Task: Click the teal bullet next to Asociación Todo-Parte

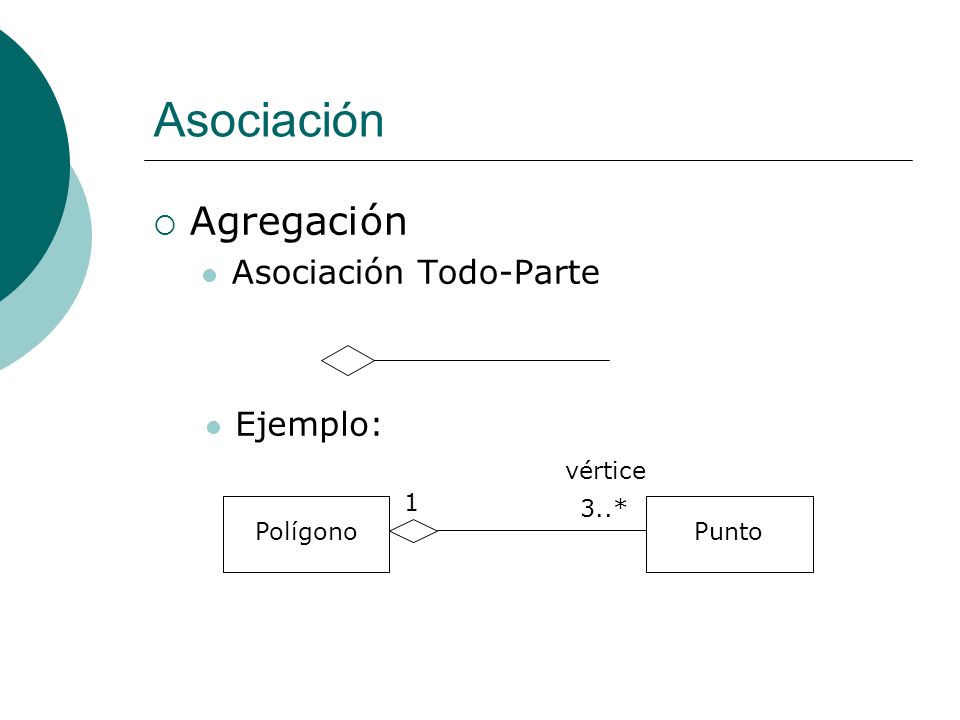Action: pos(209,275)
